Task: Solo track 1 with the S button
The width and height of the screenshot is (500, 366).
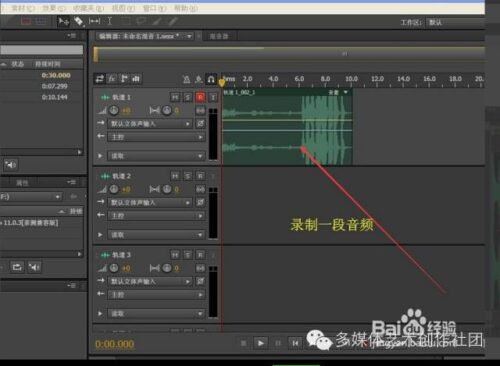Action: pos(188,97)
